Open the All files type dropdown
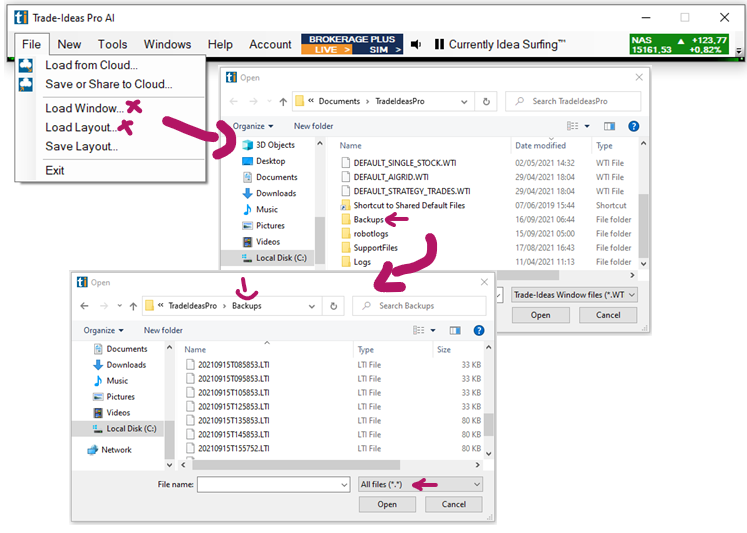 click(x=420, y=484)
